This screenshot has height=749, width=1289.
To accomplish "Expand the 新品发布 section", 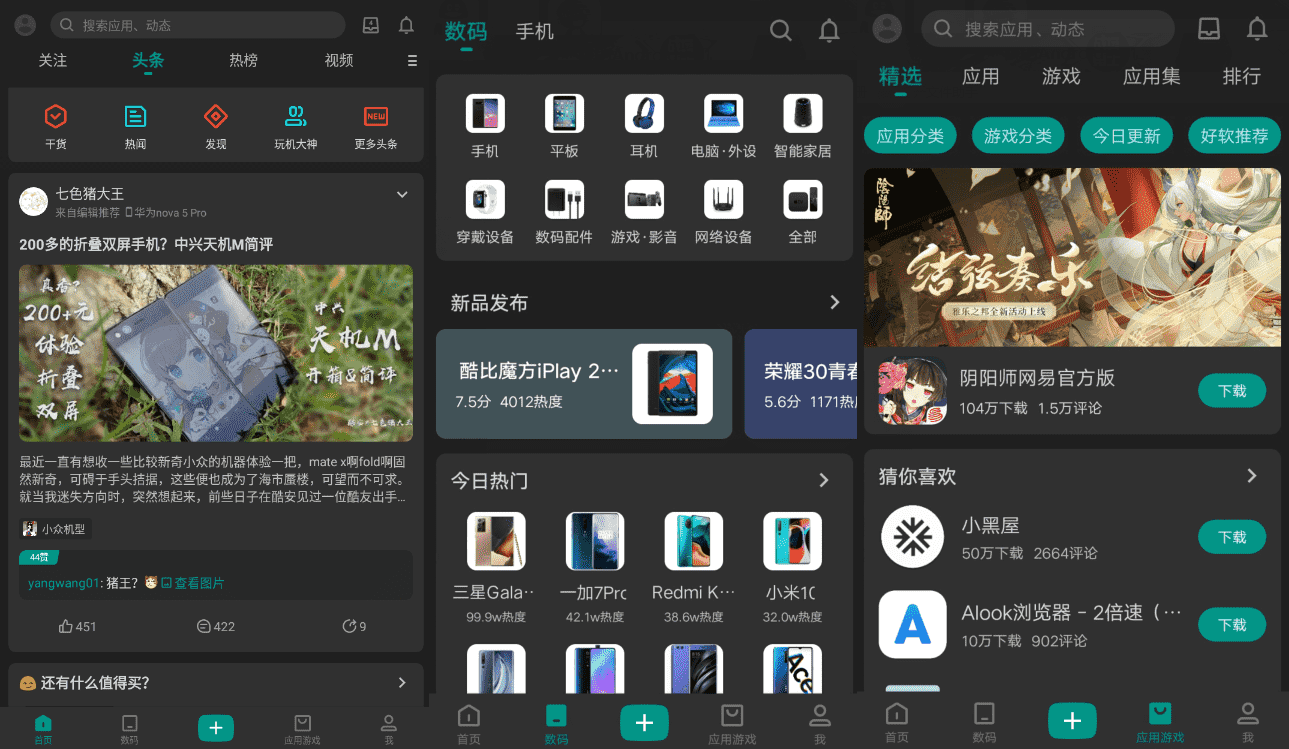I will [834, 302].
